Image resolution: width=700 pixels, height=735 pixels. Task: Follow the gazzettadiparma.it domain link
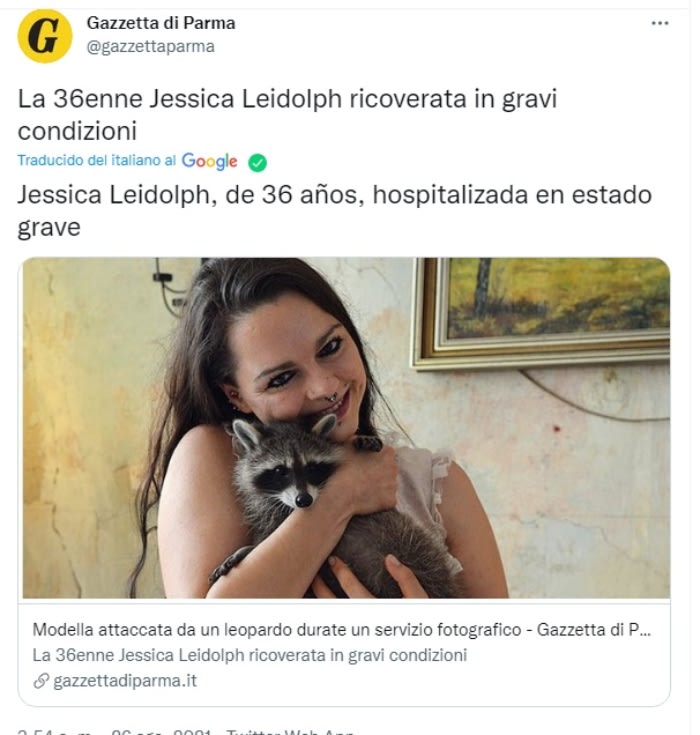pos(125,680)
